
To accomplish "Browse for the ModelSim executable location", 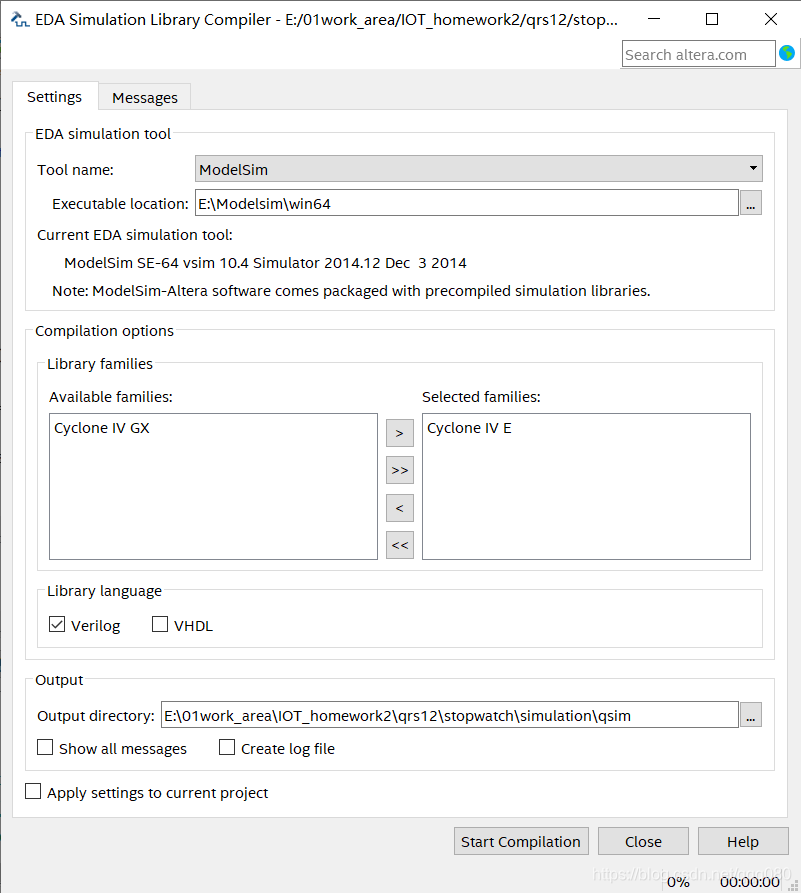I will point(750,203).
